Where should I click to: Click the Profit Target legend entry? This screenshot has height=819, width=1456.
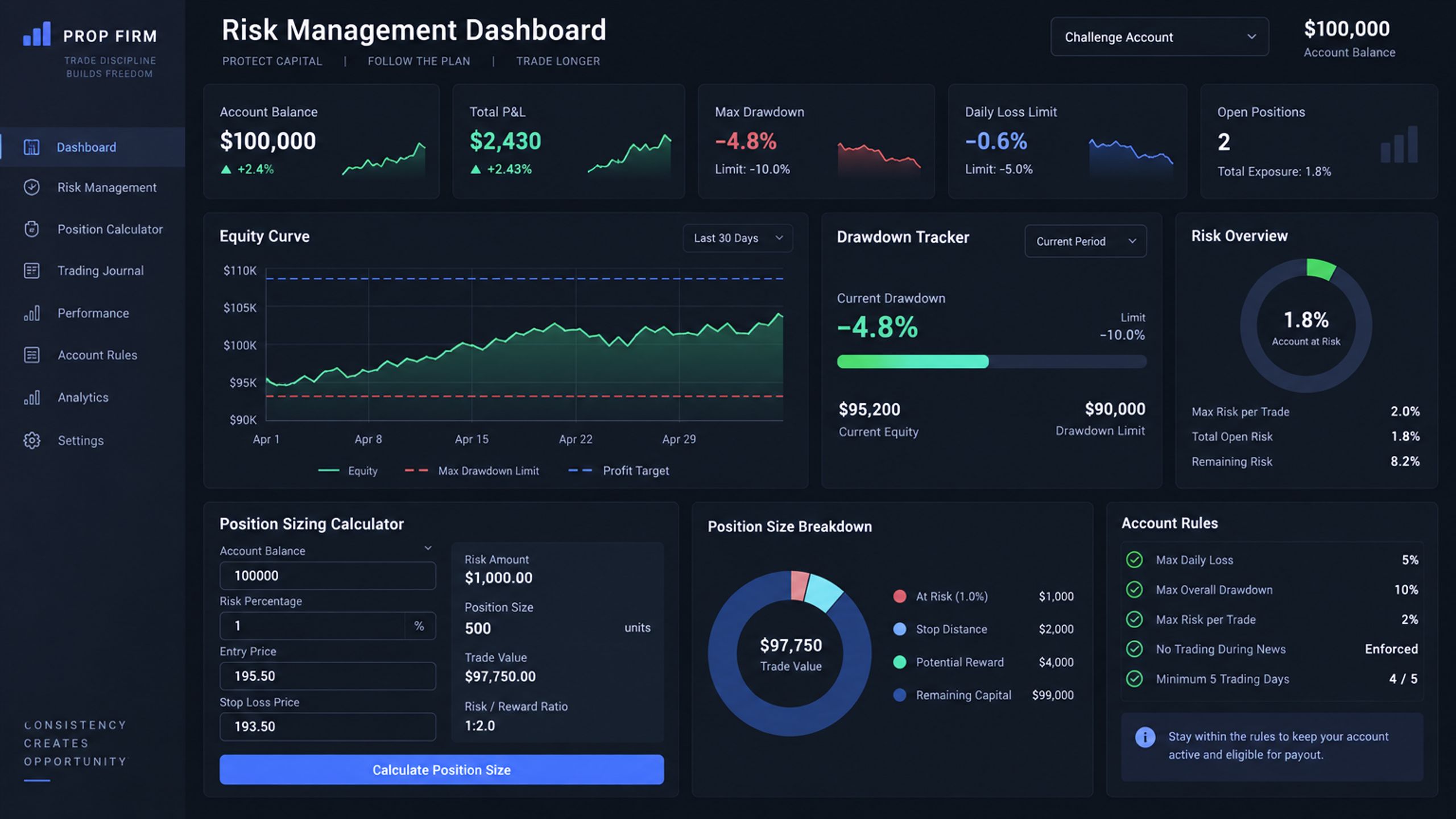point(619,471)
